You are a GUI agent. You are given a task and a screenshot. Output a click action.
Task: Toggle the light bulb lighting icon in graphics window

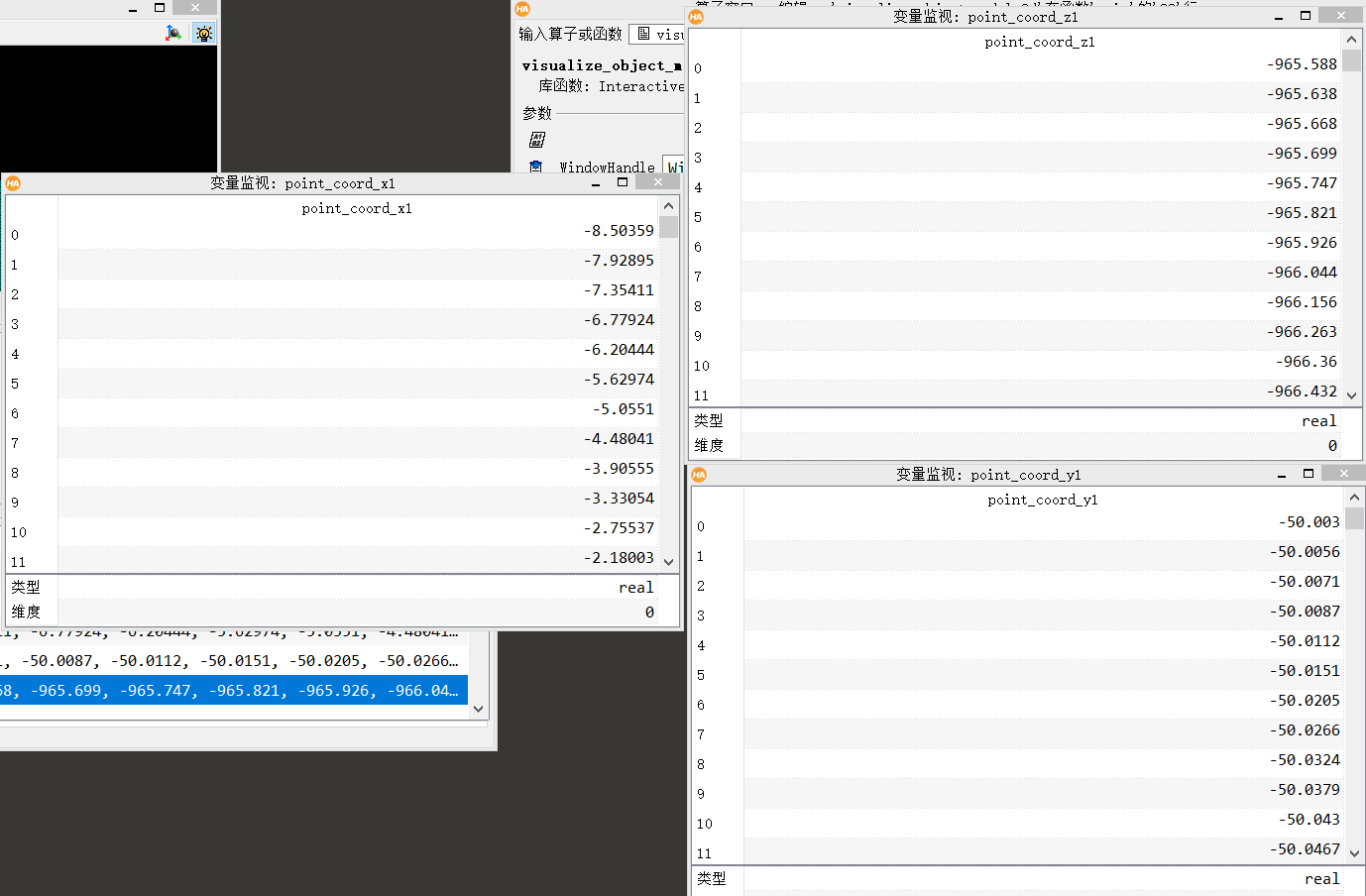coord(204,33)
